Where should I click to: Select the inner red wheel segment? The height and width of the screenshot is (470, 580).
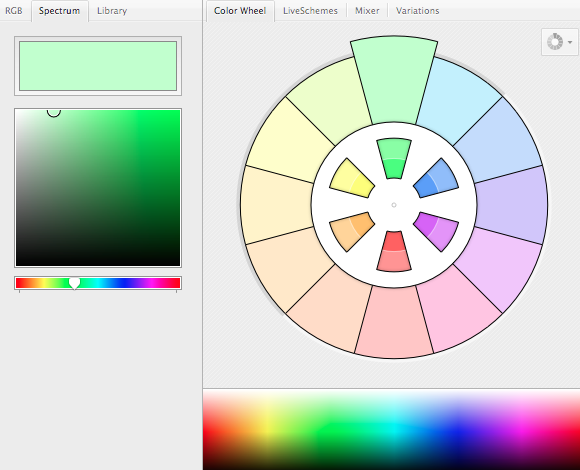(394, 251)
